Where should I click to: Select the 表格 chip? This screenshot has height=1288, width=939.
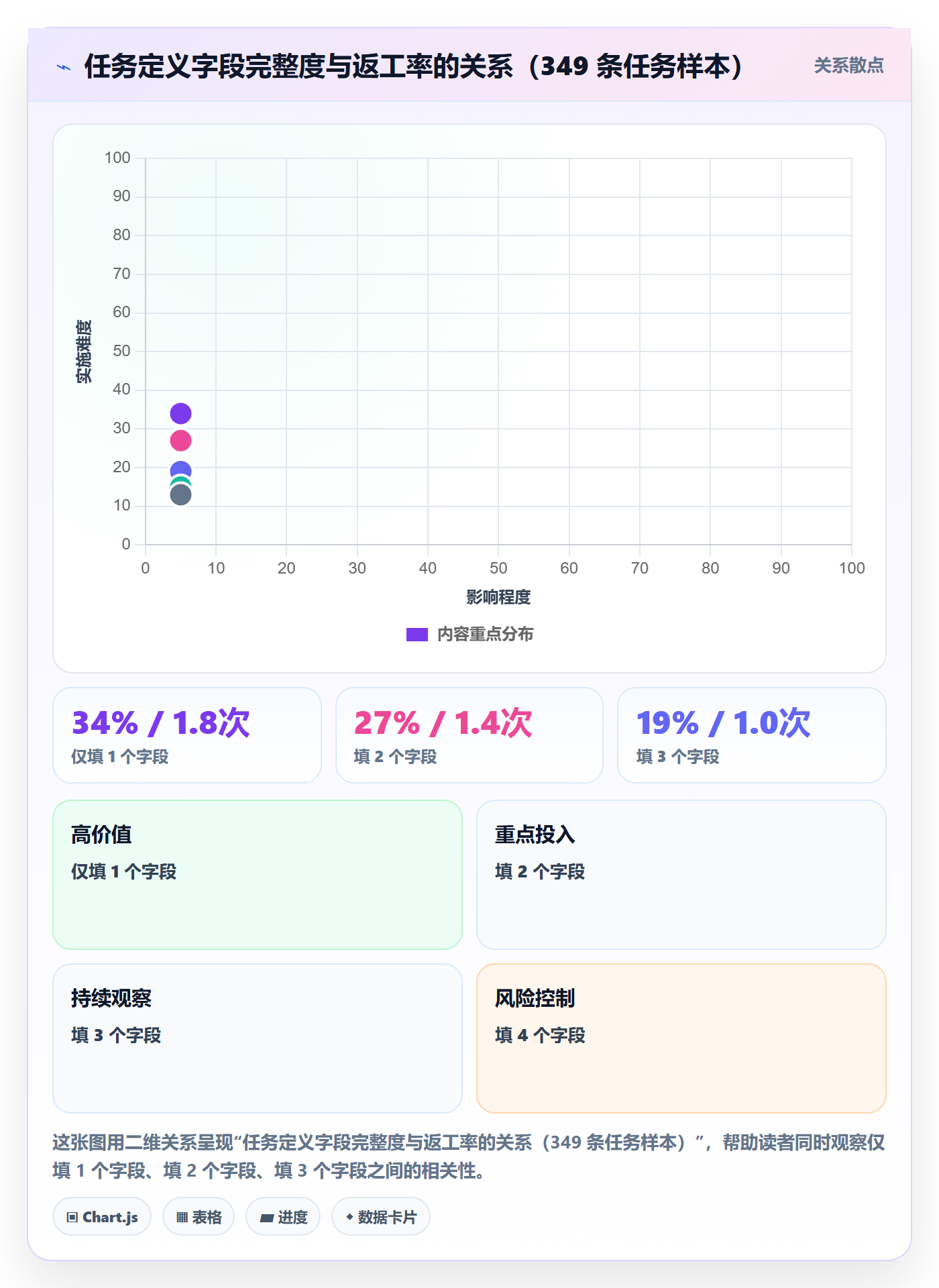(199, 1217)
